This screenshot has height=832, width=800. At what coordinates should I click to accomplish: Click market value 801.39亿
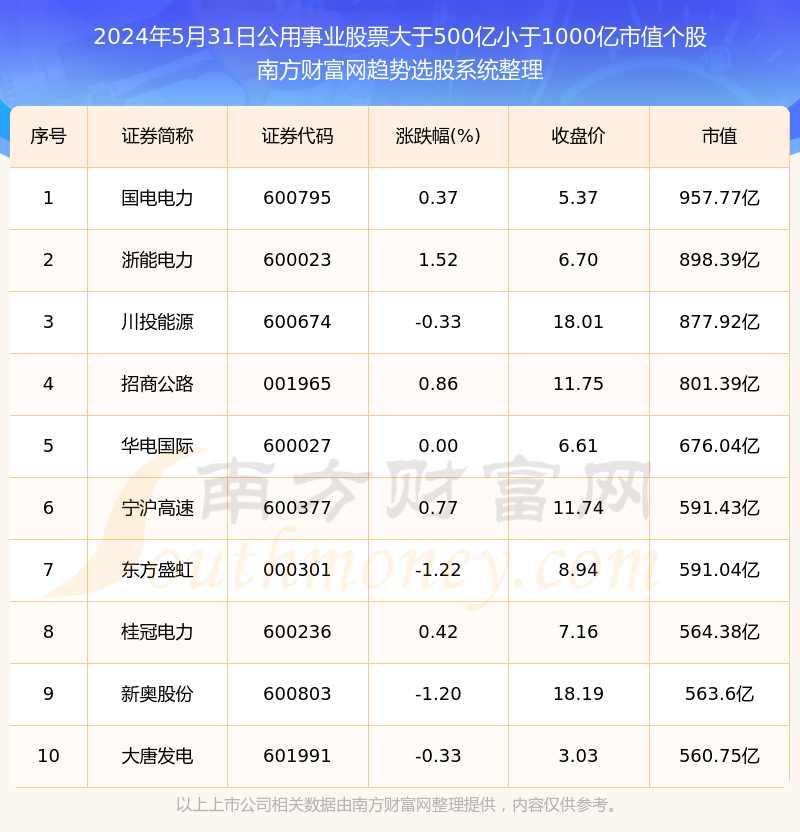point(719,384)
